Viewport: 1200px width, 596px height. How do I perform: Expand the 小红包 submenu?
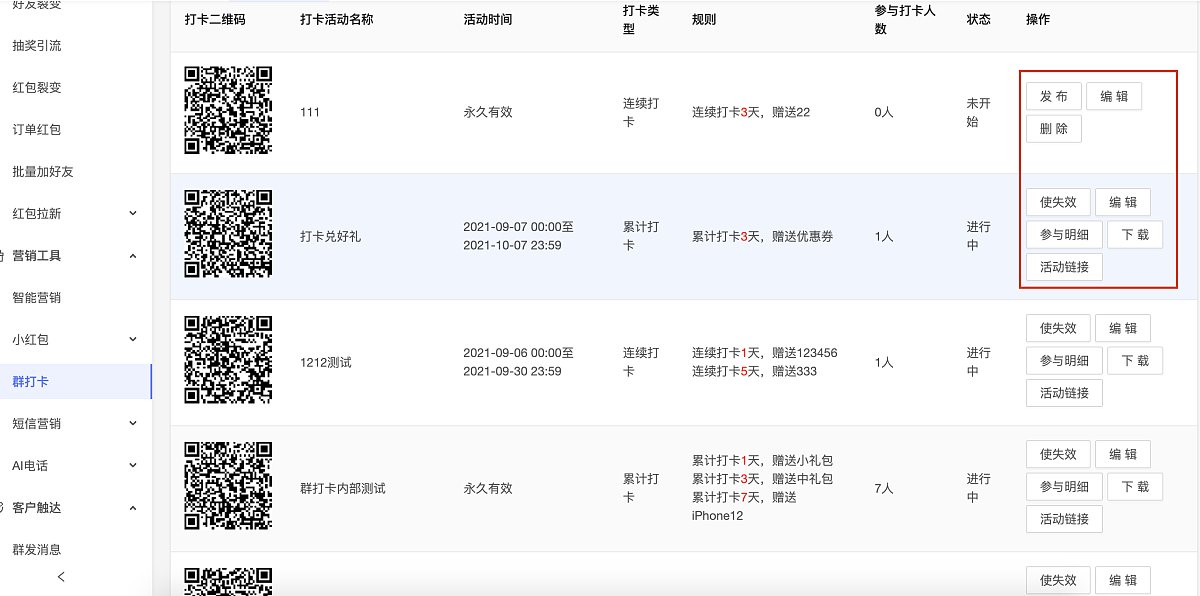click(133, 340)
